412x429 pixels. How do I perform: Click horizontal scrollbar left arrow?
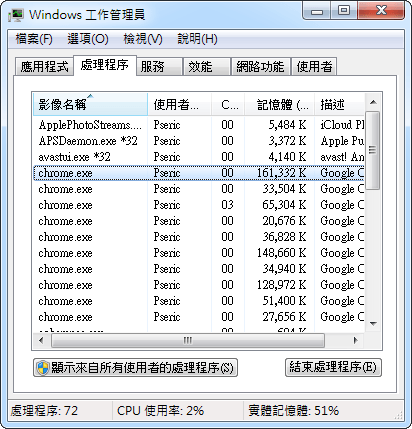coord(41,341)
